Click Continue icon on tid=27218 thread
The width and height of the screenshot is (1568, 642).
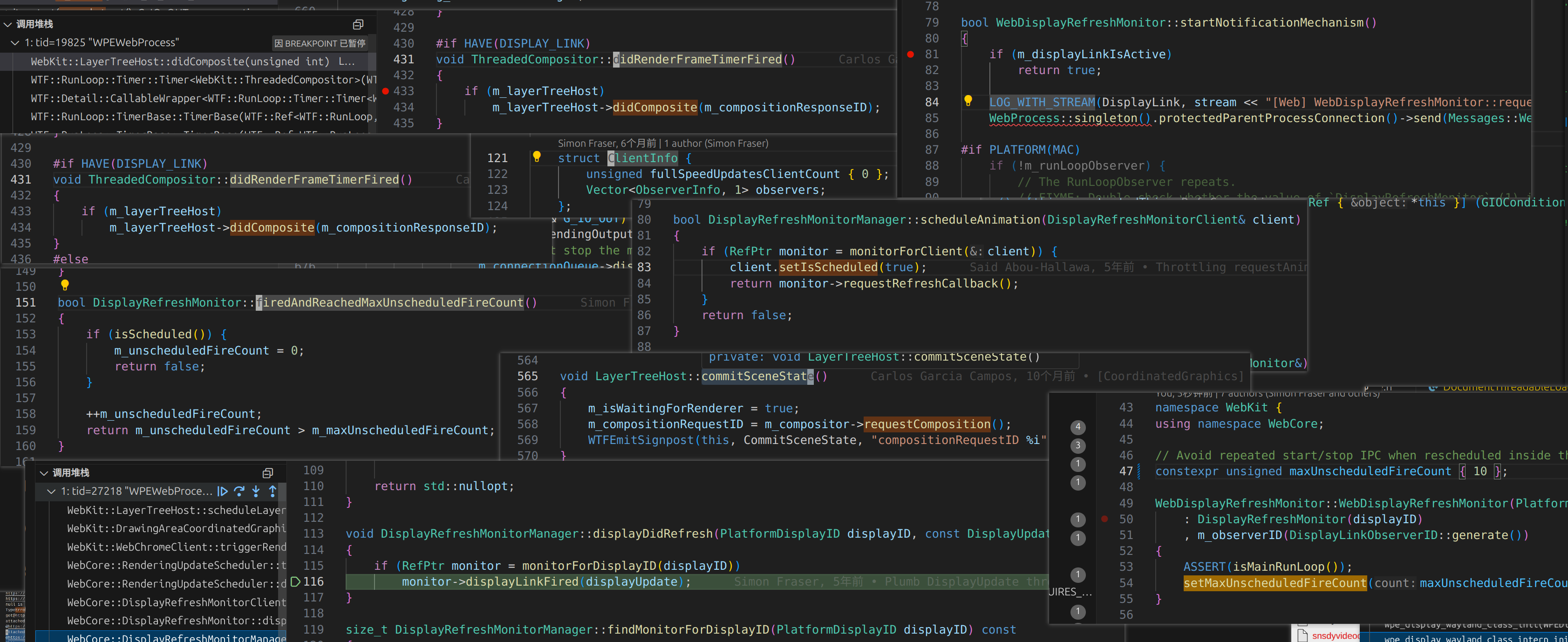point(223,491)
